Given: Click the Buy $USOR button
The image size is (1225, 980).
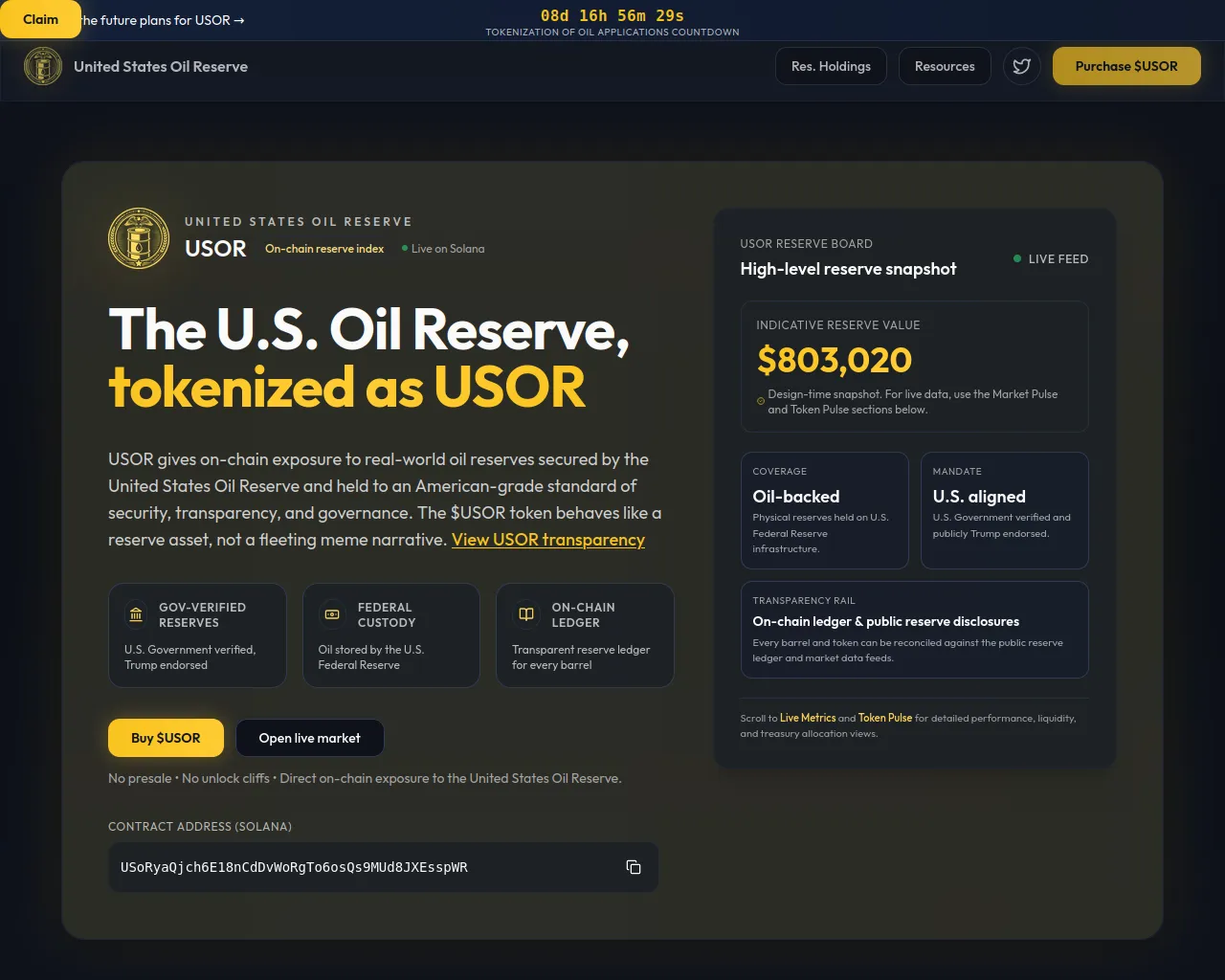Looking at the screenshot, I should tap(166, 738).
